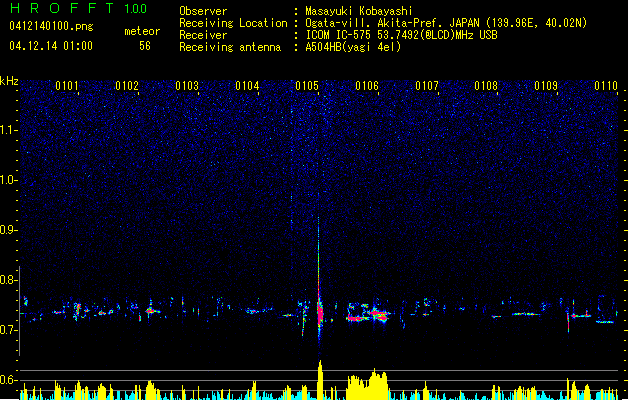
Task: Click the kHz axis unit label
Action: click(9, 81)
